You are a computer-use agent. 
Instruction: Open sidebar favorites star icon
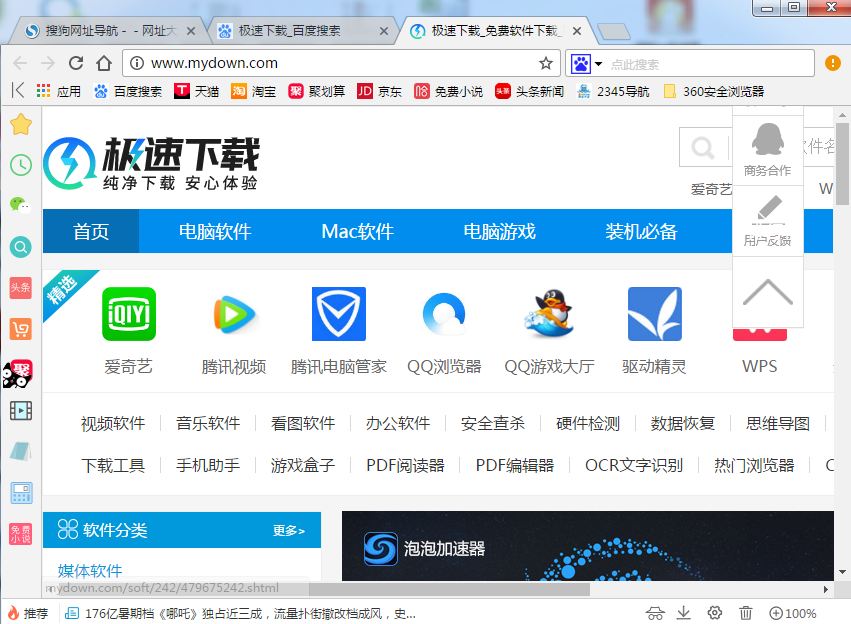click(21, 124)
